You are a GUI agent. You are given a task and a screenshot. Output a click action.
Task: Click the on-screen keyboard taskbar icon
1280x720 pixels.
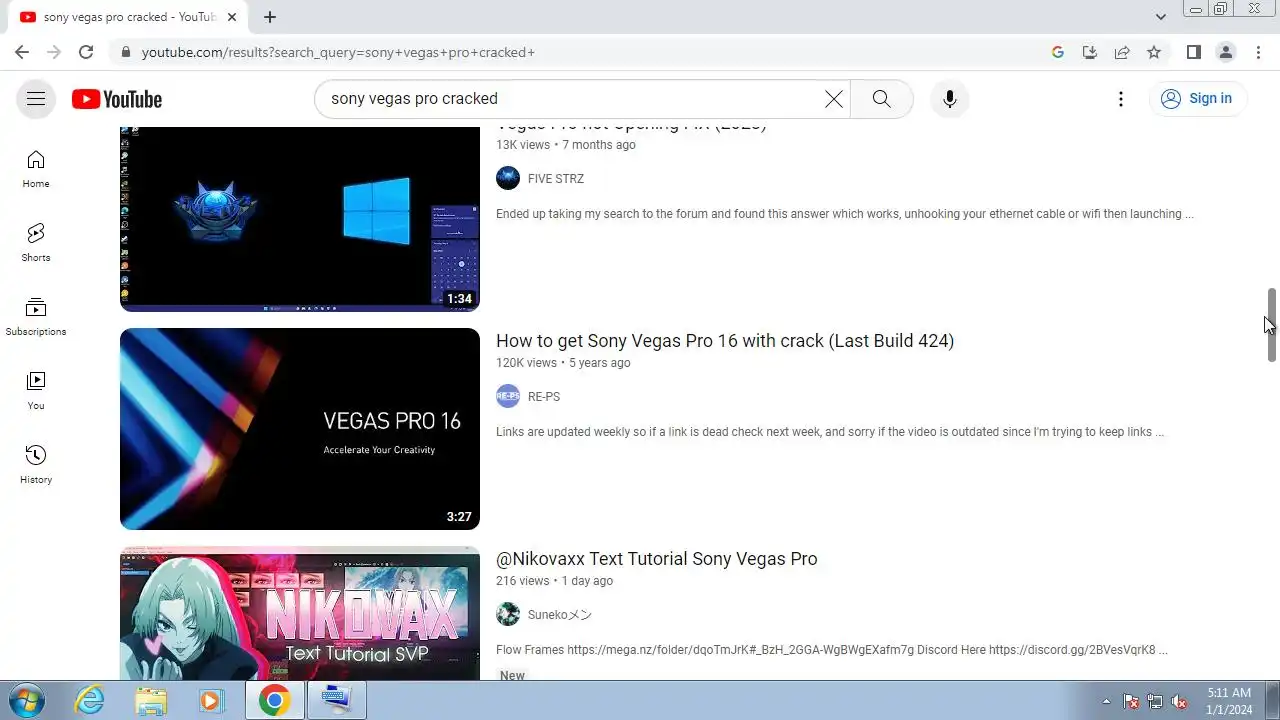(x=336, y=701)
